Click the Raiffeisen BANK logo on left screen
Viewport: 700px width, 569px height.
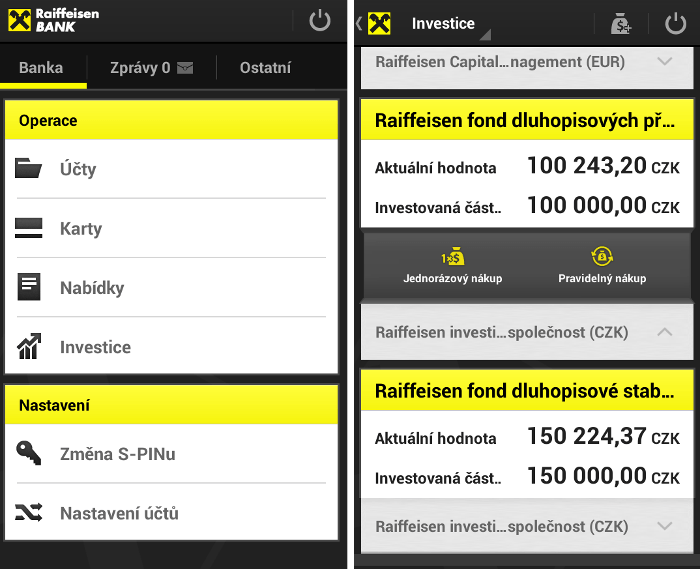pyautogui.click(x=54, y=20)
